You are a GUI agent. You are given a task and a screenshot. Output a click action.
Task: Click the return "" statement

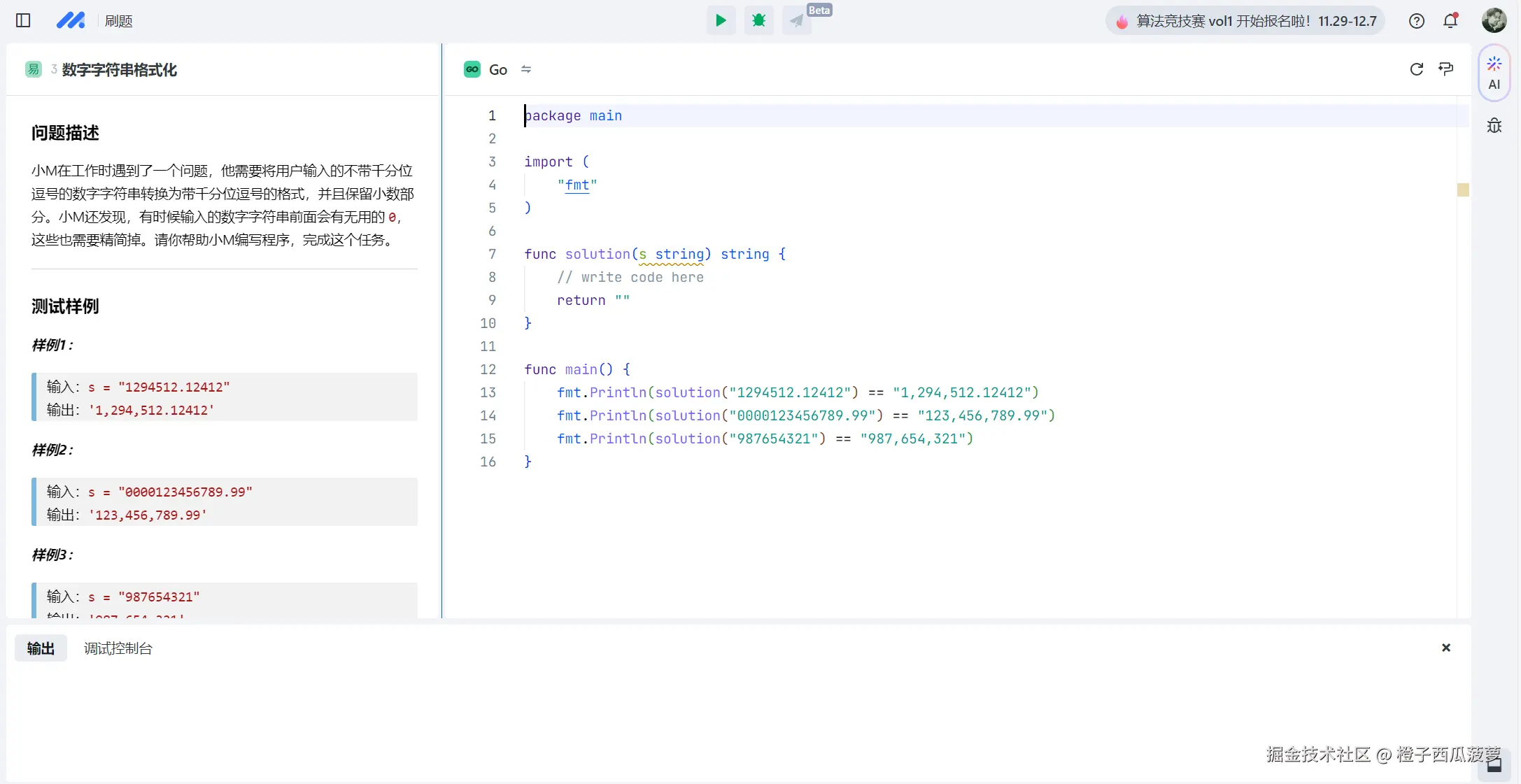pos(593,300)
